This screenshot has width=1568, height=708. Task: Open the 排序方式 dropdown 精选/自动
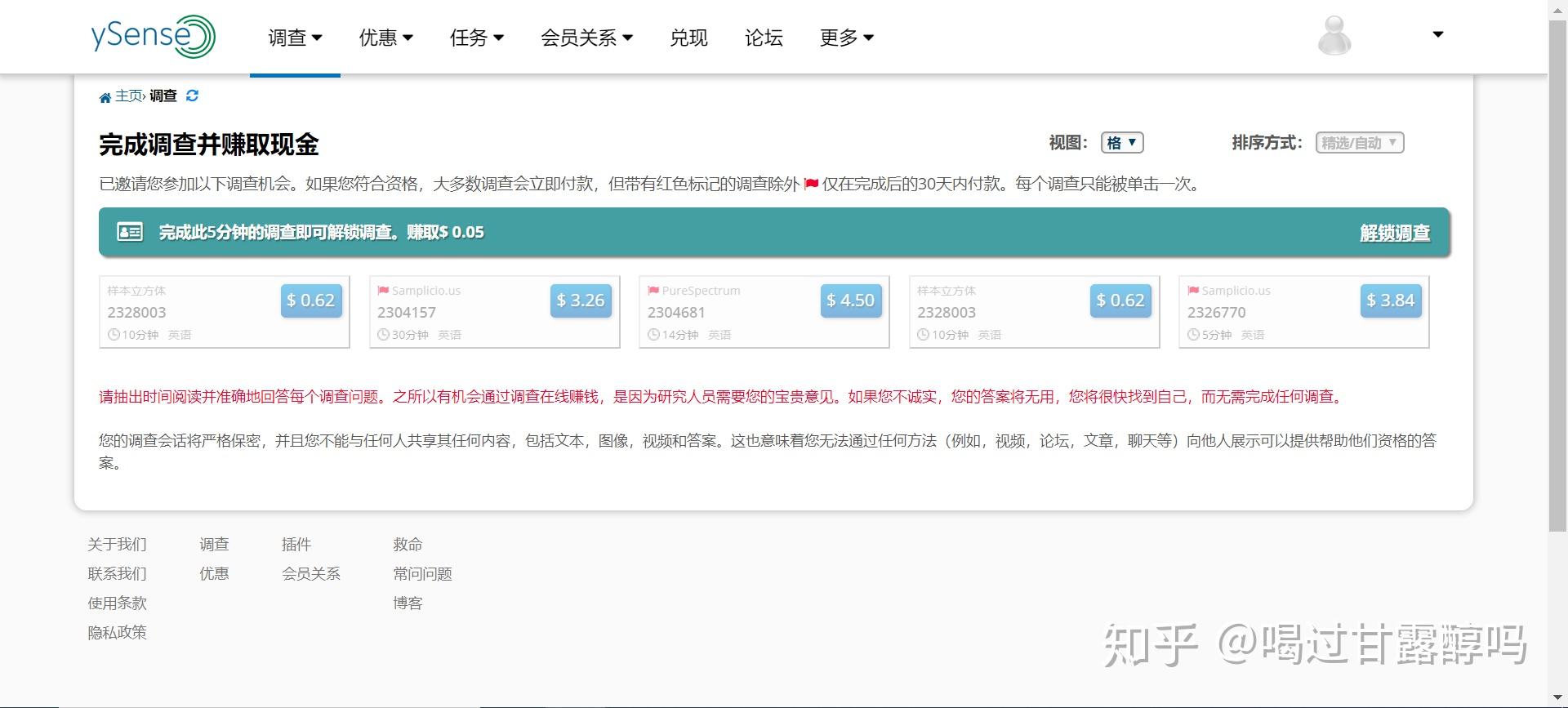pyautogui.click(x=1360, y=143)
